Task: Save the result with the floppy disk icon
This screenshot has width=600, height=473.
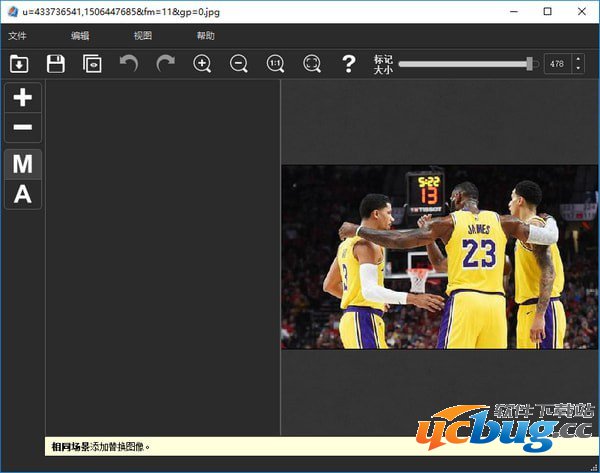Action: (x=55, y=64)
